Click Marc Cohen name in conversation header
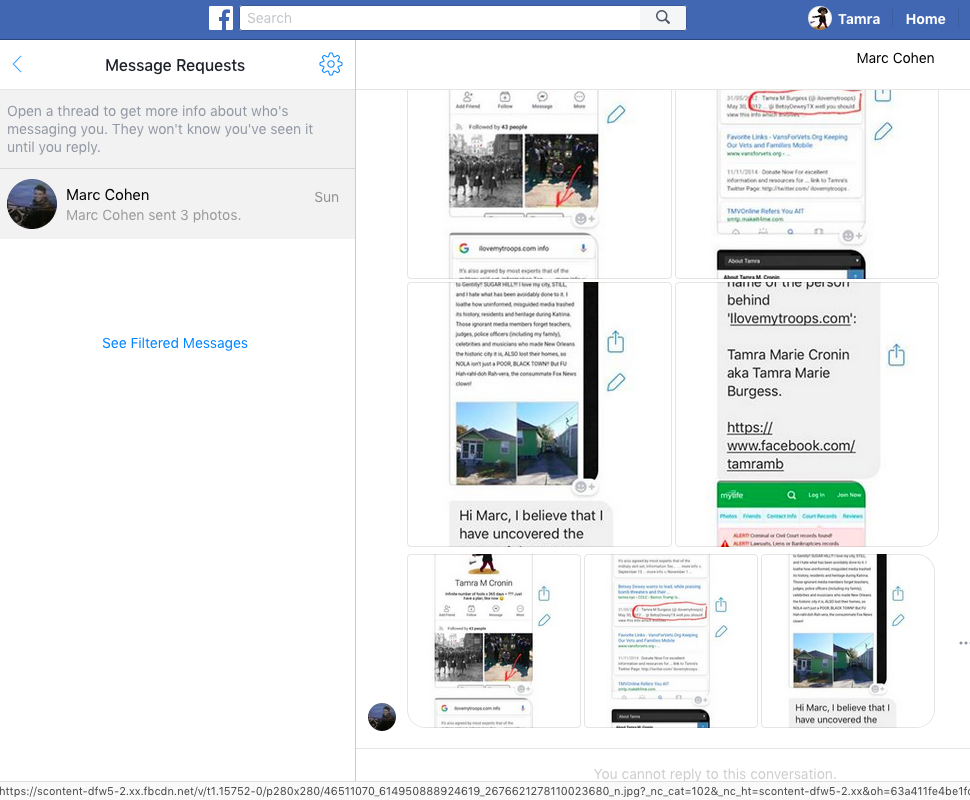This screenshot has width=970, height=800. tap(895, 58)
